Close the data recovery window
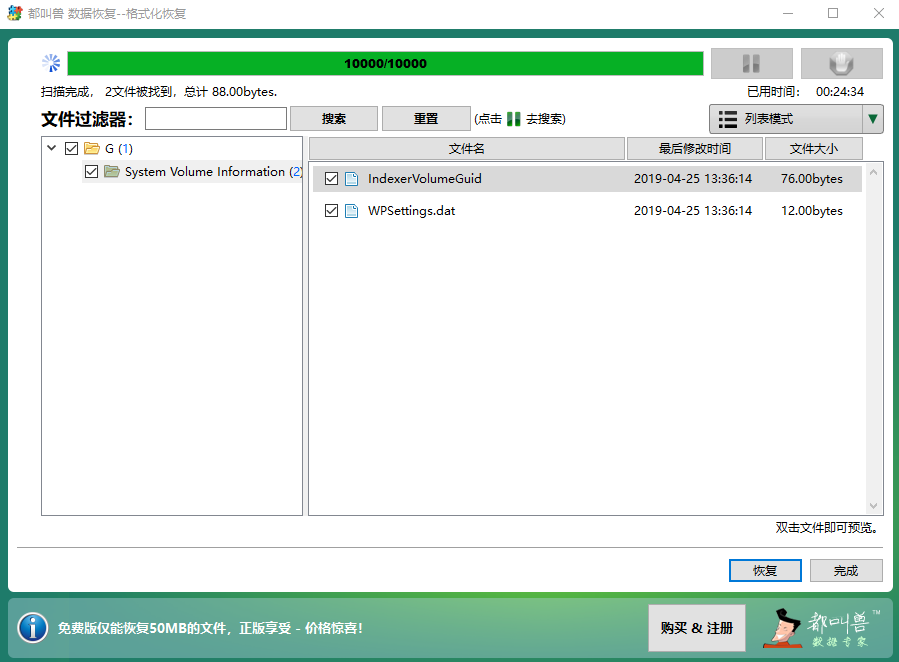 (x=878, y=13)
